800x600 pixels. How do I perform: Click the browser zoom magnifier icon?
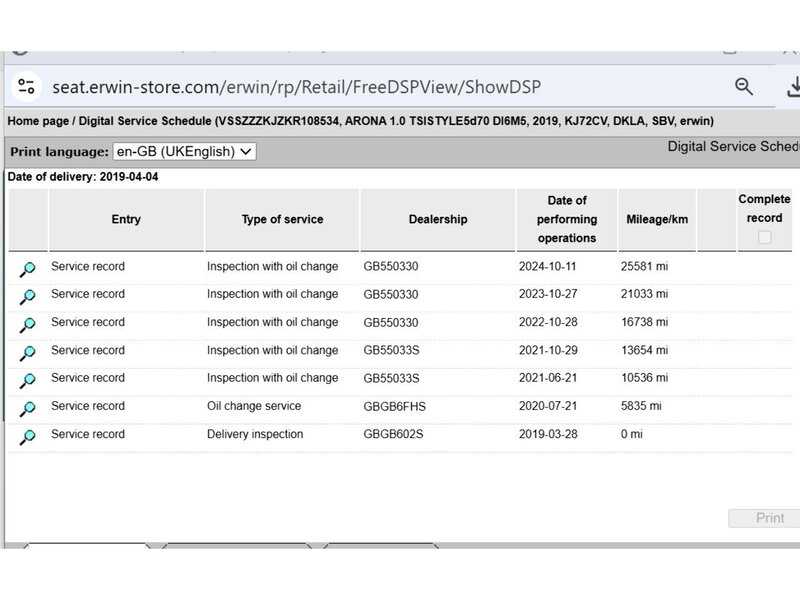[744, 87]
